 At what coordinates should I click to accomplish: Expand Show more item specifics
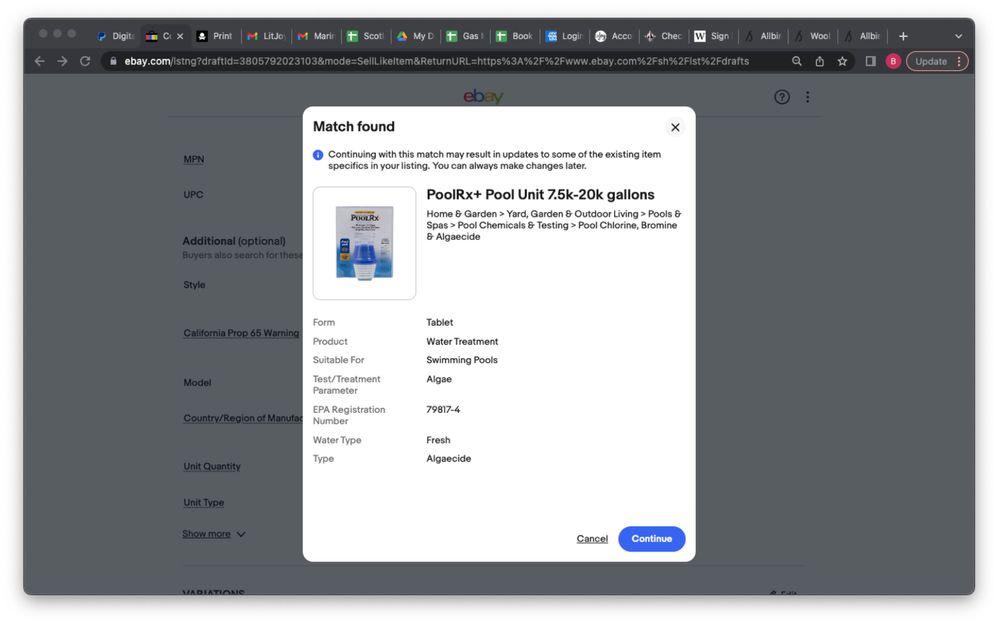pos(213,534)
